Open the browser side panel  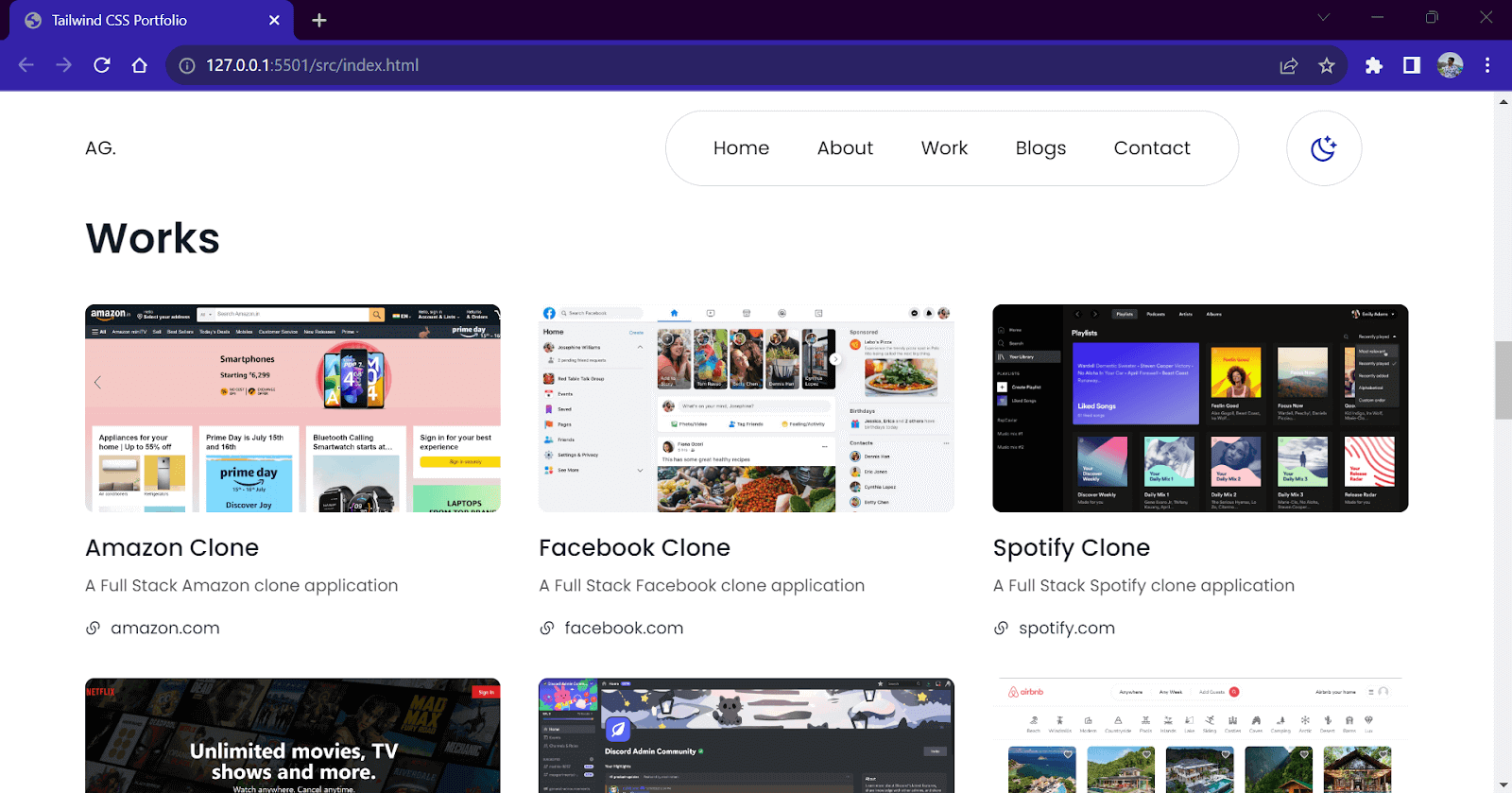click(x=1412, y=65)
